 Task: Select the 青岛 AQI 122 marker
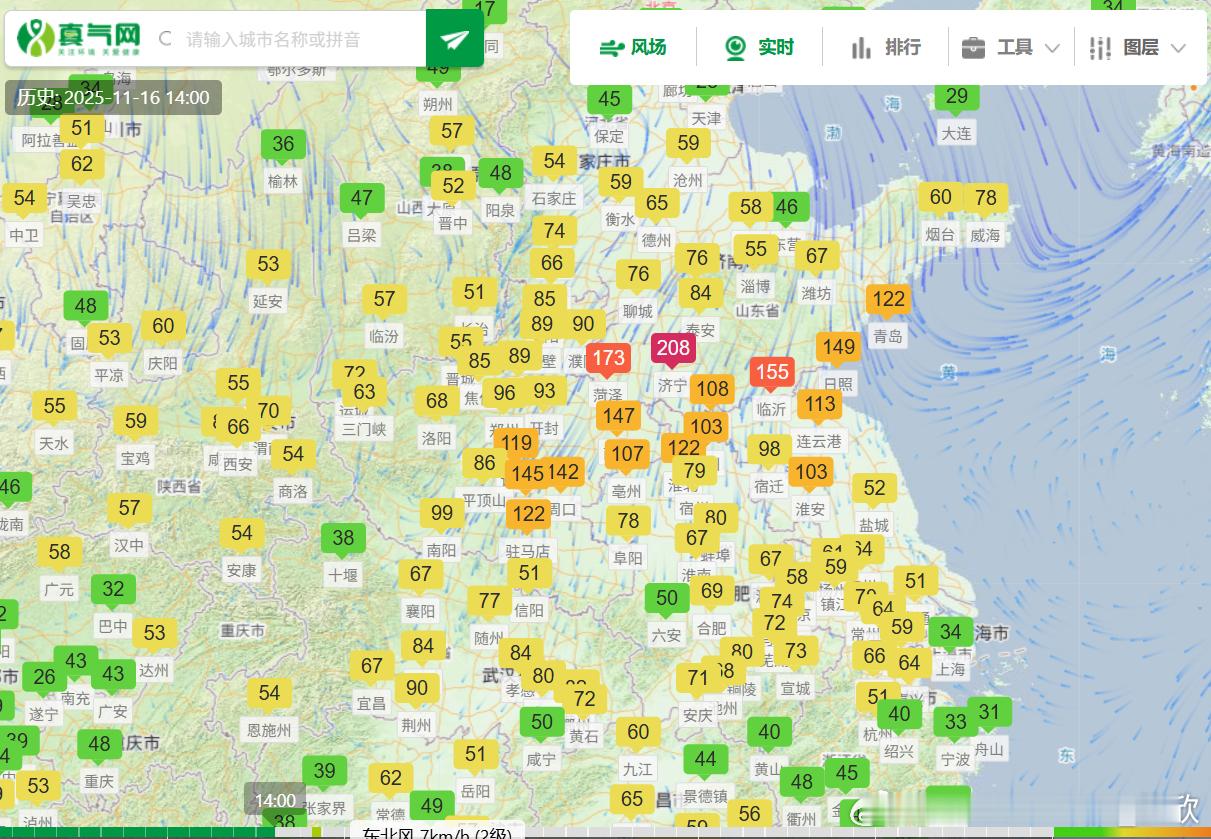(x=888, y=301)
